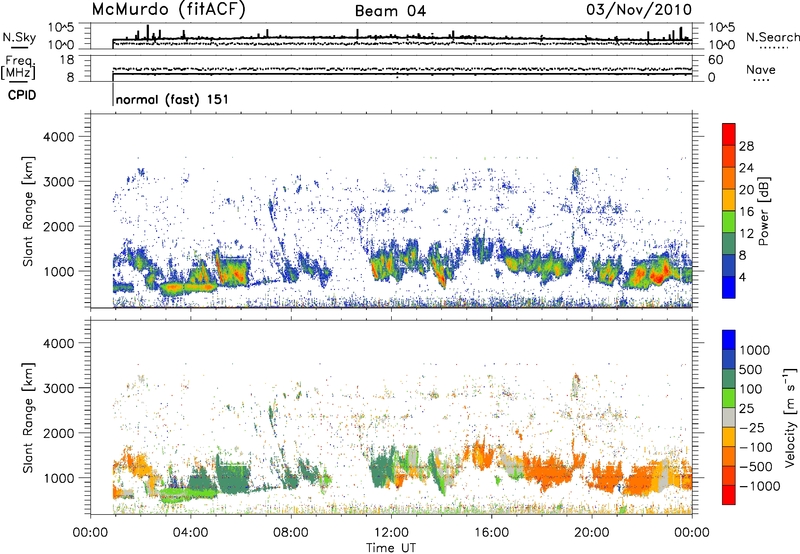Click the Nave legend label
800x554 pixels.
(x=761, y=70)
